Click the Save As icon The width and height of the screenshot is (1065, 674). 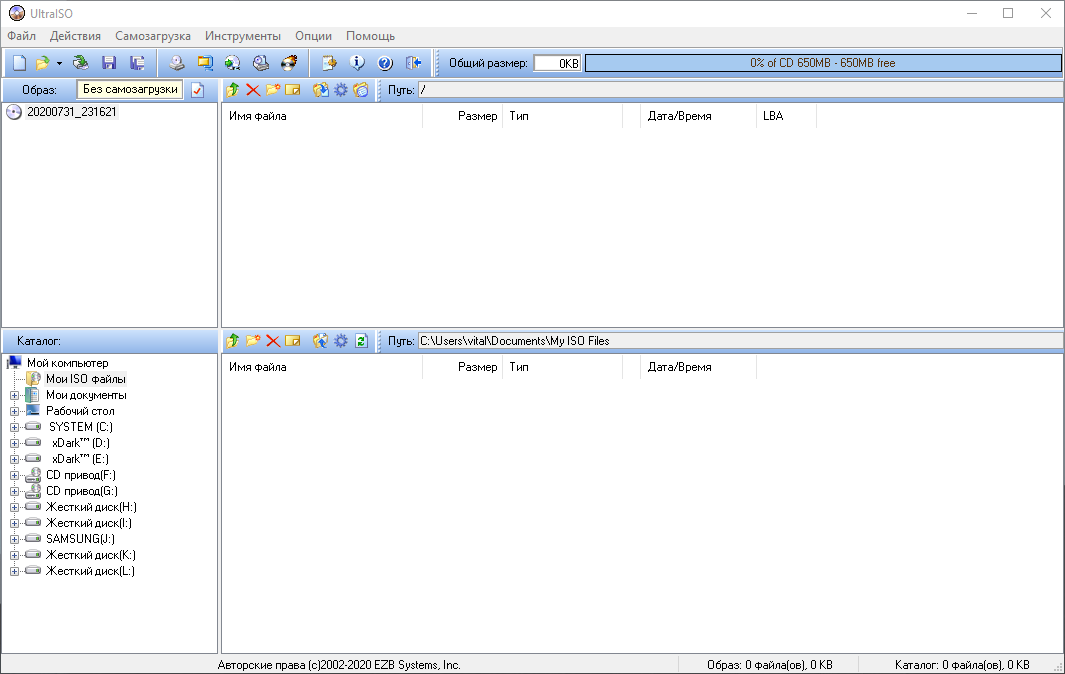(137, 63)
